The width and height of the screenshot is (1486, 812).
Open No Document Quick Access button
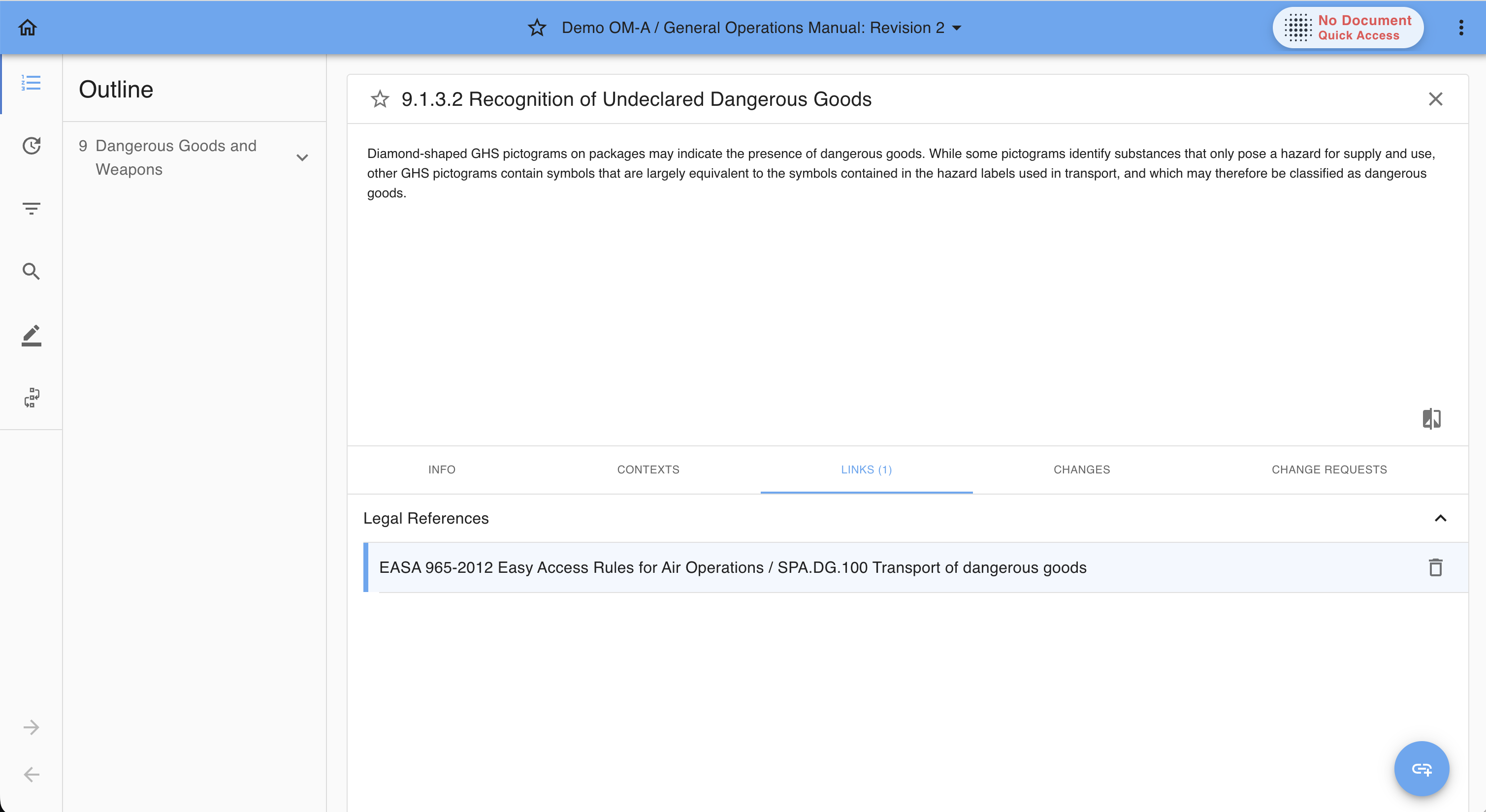pos(1348,28)
